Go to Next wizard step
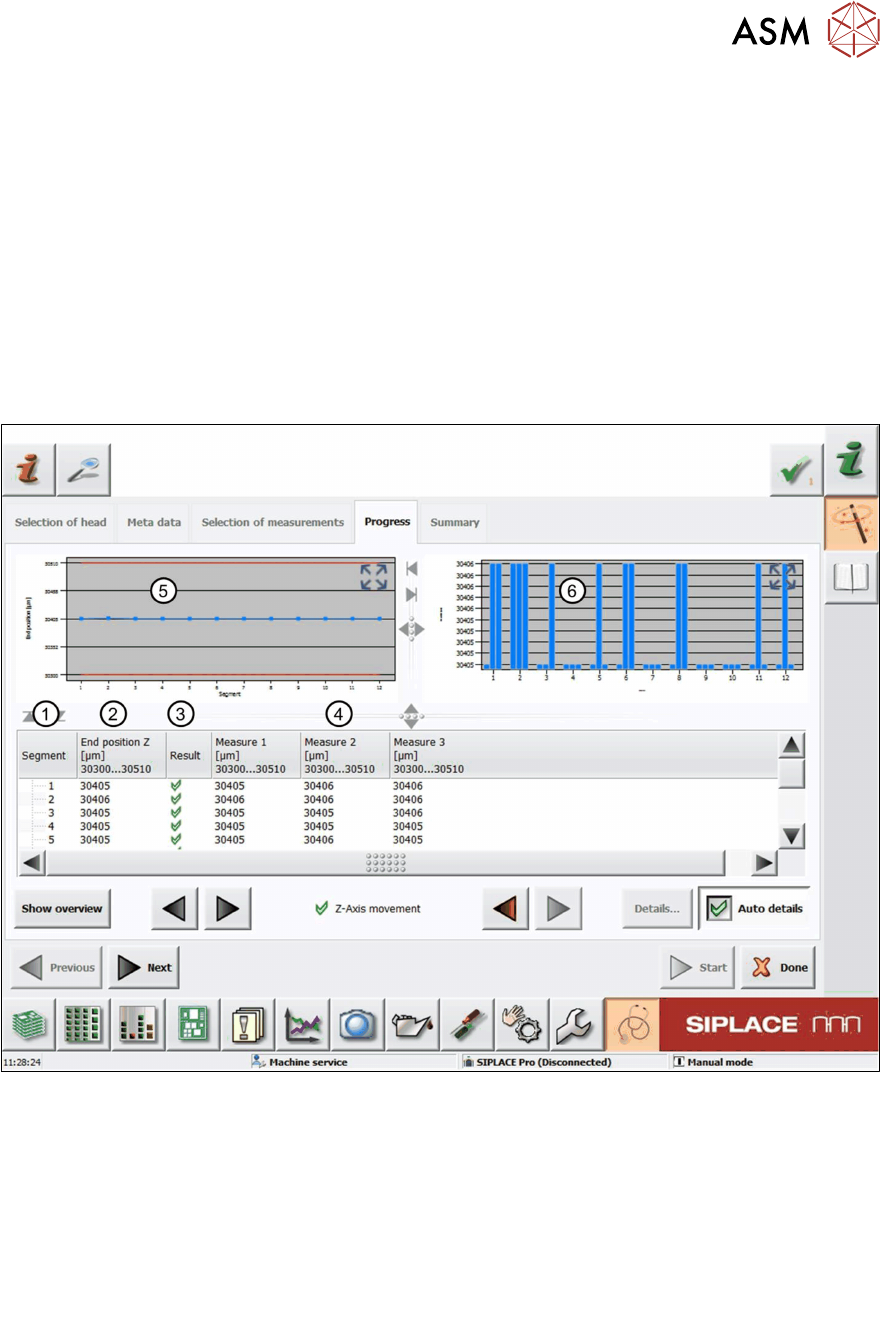The width and height of the screenshot is (880, 1337). point(143,967)
